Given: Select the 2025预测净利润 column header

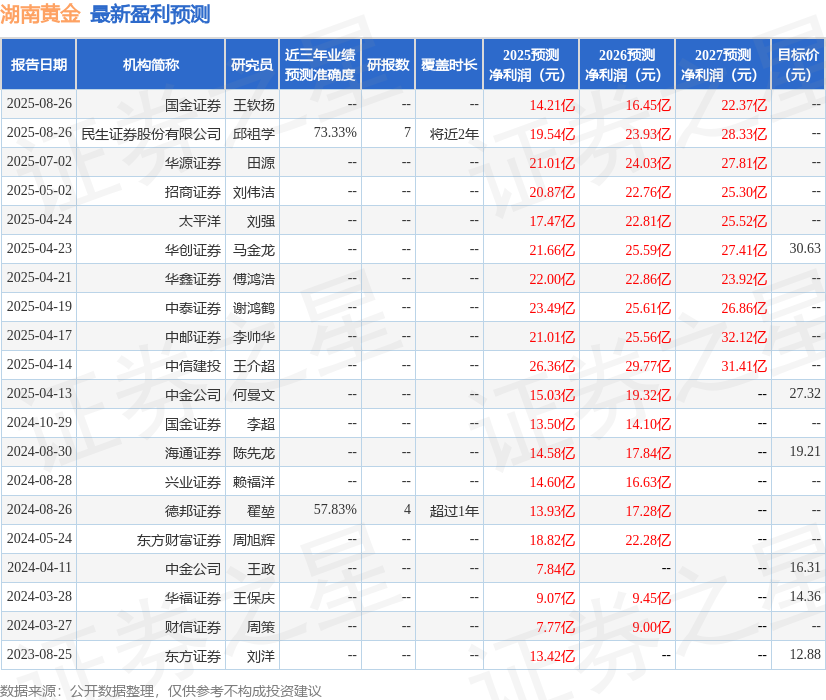Looking at the screenshot, I should click(x=531, y=64).
